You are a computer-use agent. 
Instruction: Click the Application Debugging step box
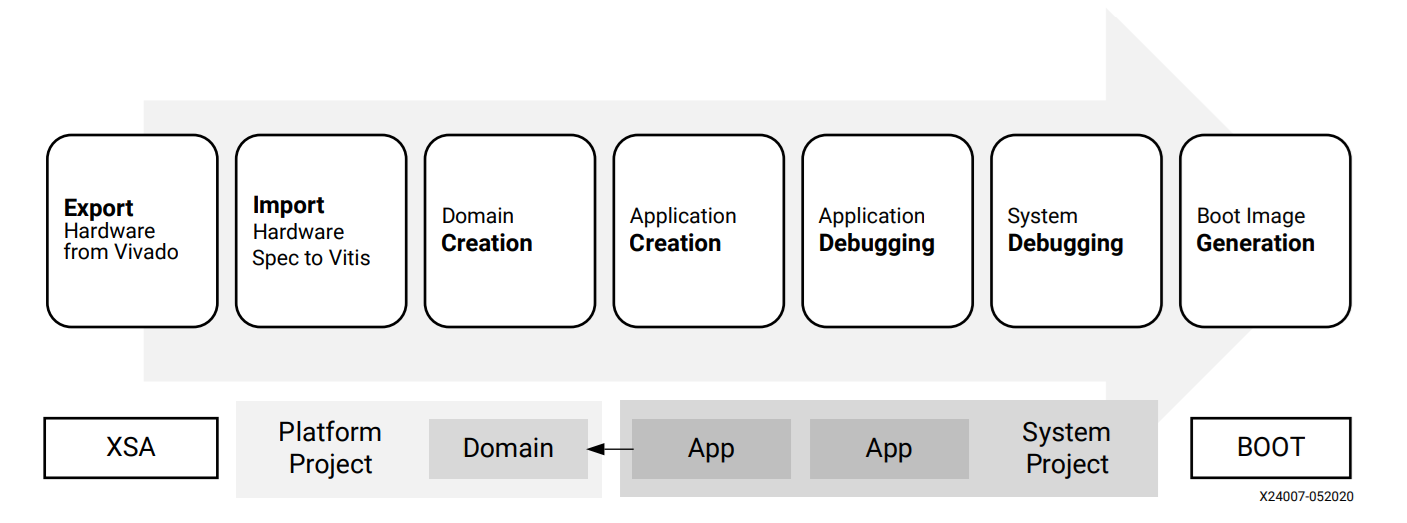pyautogui.click(x=887, y=231)
